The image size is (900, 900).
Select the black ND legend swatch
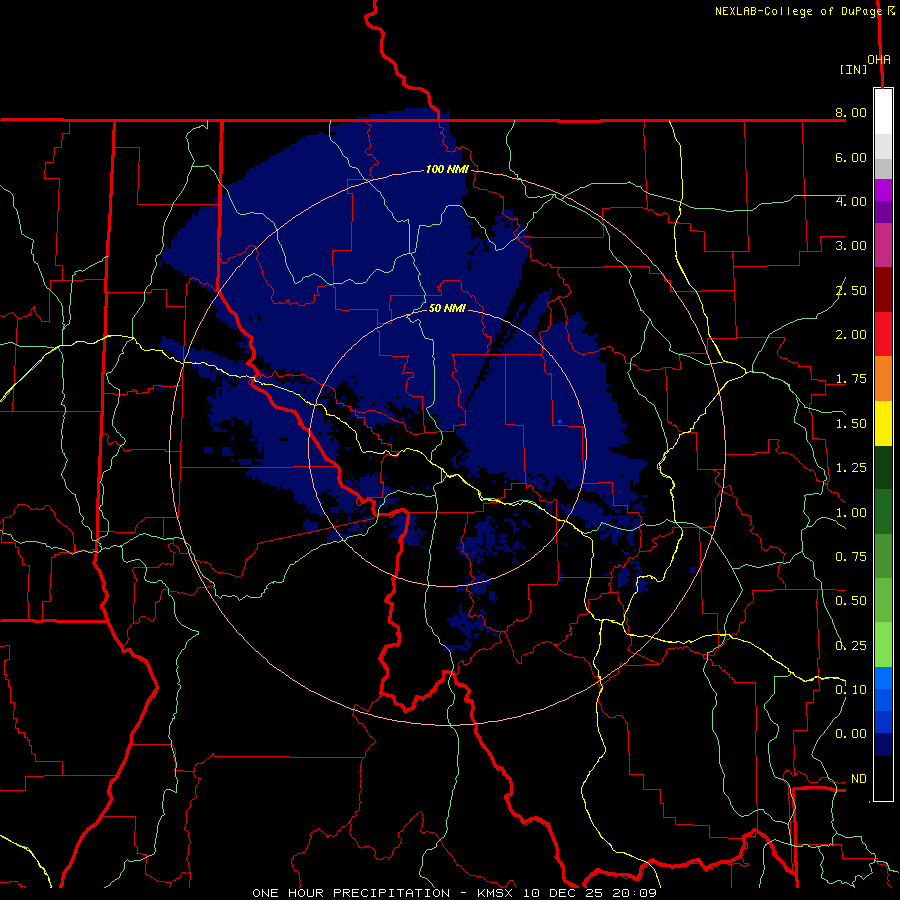[x=883, y=779]
